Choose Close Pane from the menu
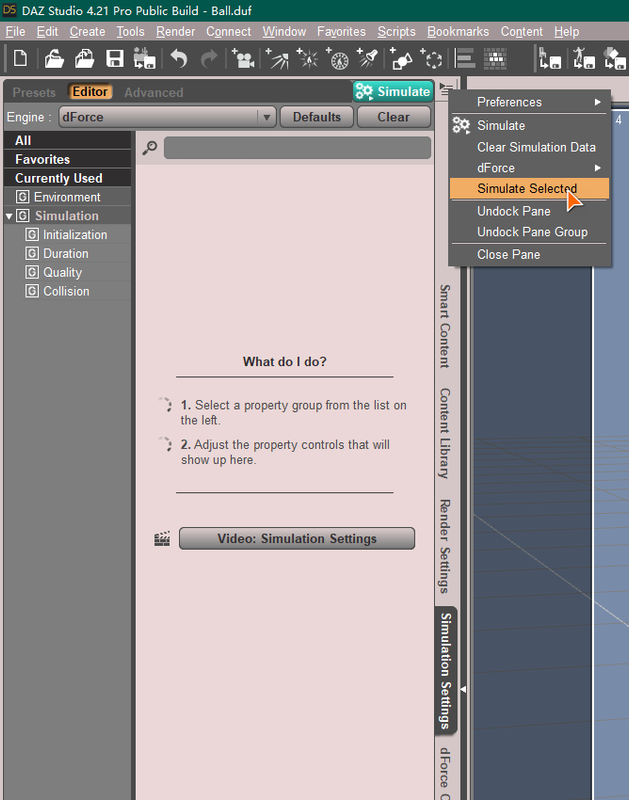The width and height of the screenshot is (629, 800). click(x=530, y=254)
